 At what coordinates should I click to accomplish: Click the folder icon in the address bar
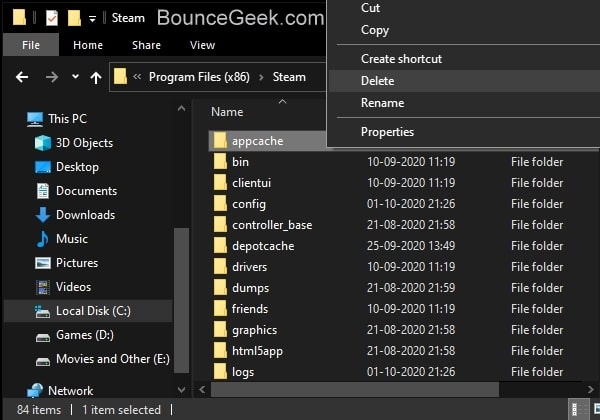121,77
